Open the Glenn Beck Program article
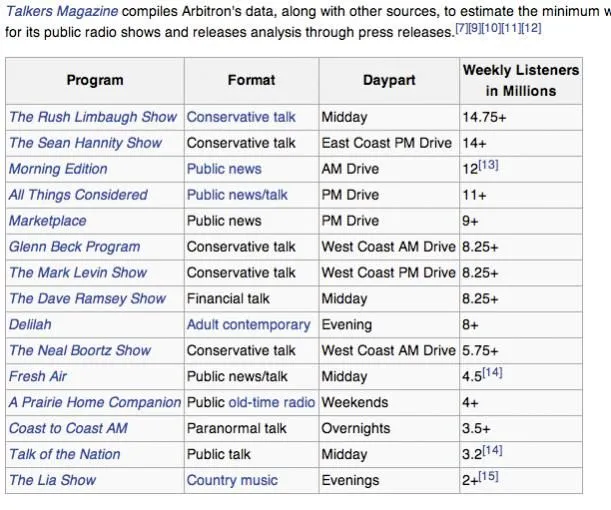This screenshot has height=510, width=611. [x=75, y=247]
